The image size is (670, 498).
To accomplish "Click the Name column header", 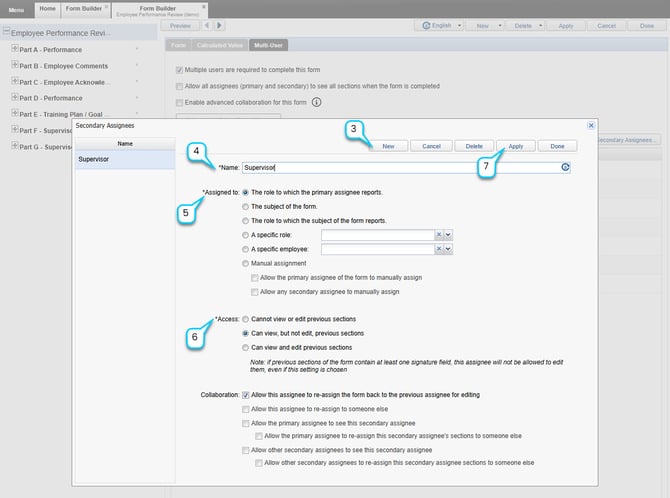I will [x=125, y=144].
